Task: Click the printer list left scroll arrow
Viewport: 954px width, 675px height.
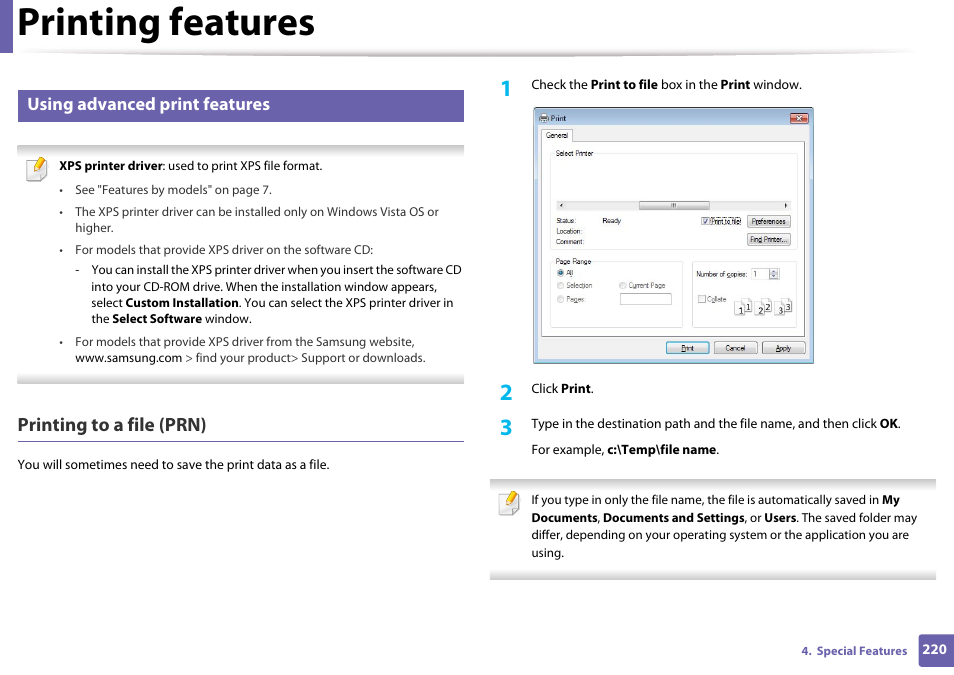Action: [x=561, y=206]
